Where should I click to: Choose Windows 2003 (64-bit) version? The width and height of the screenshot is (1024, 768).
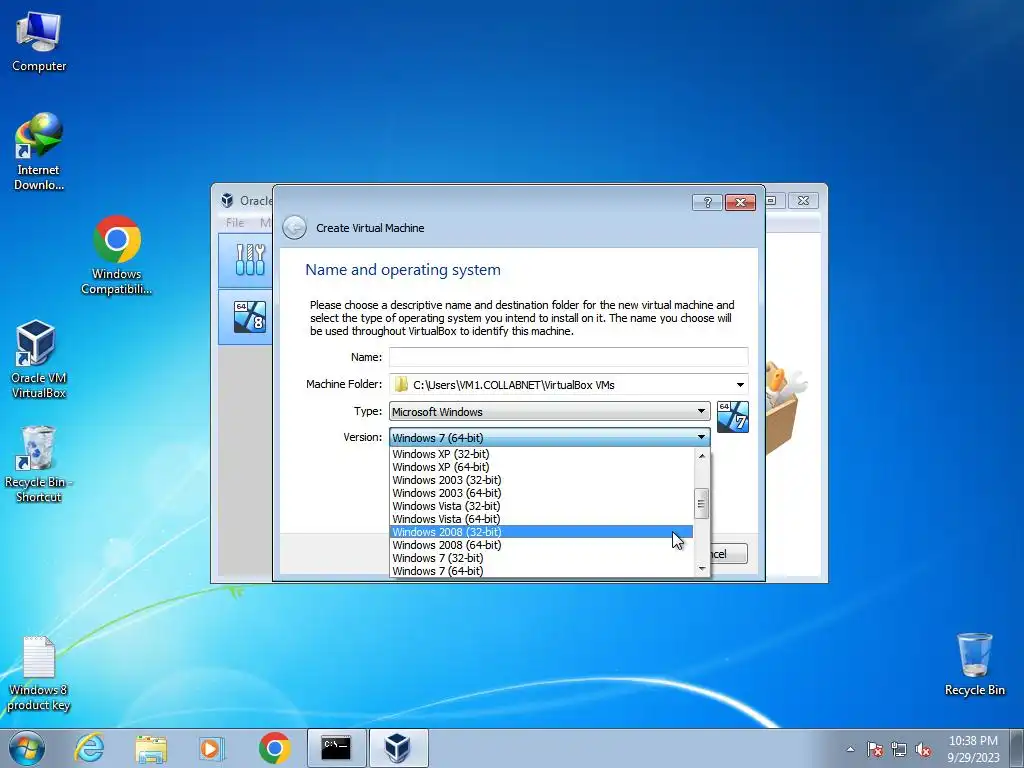point(541,493)
